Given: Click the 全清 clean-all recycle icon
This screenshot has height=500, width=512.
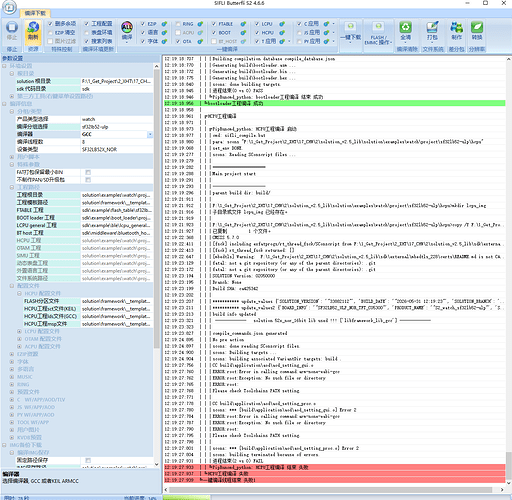Looking at the screenshot, I should point(406,27).
